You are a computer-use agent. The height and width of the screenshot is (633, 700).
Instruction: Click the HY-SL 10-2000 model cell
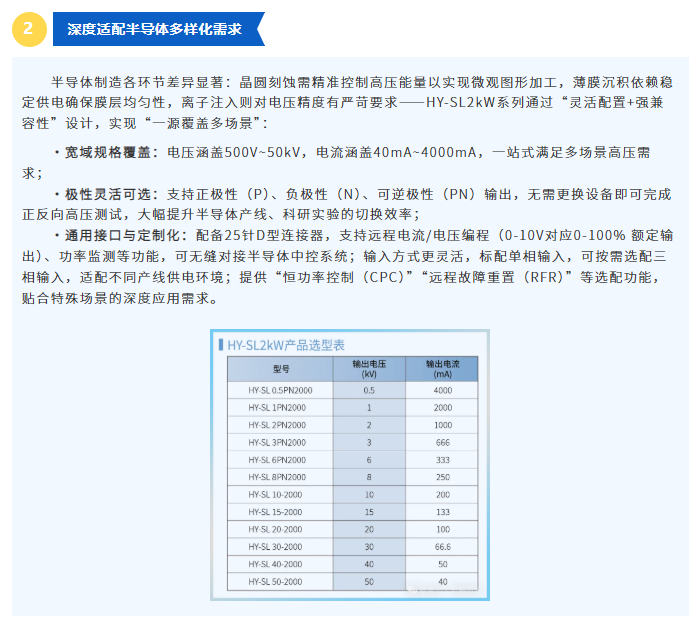(277, 495)
